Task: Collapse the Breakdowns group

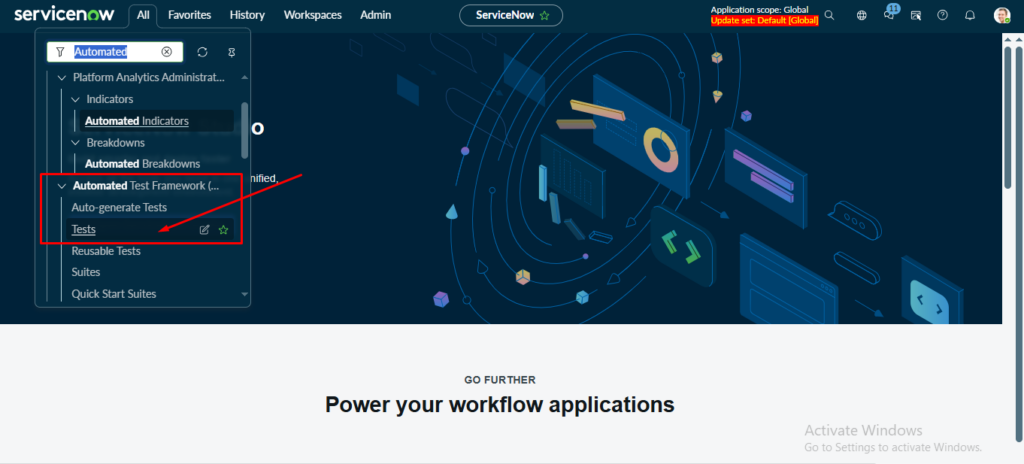Action: point(76,143)
